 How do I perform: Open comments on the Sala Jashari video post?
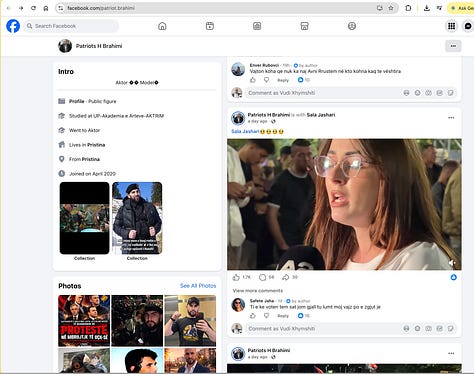tap(263, 277)
